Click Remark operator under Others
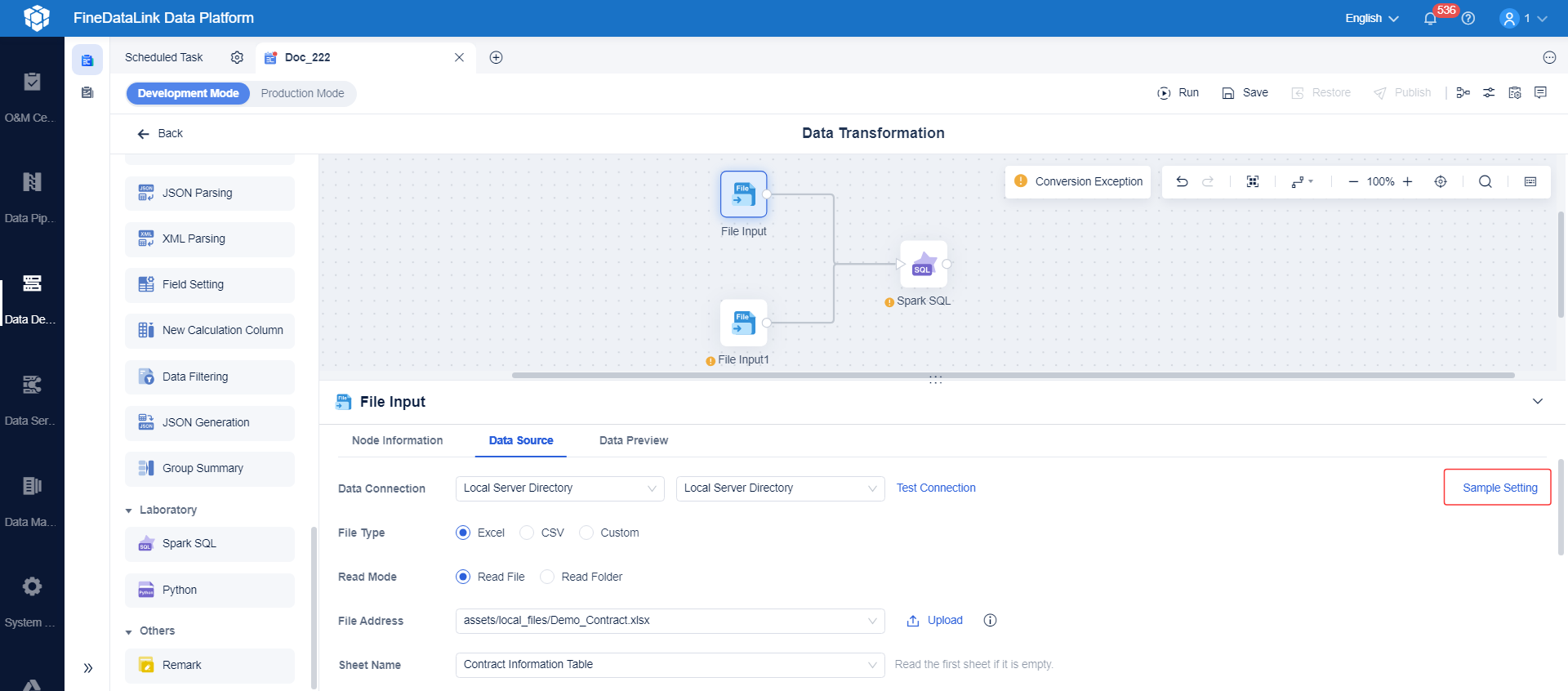This screenshot has width=1568, height=691. point(210,665)
